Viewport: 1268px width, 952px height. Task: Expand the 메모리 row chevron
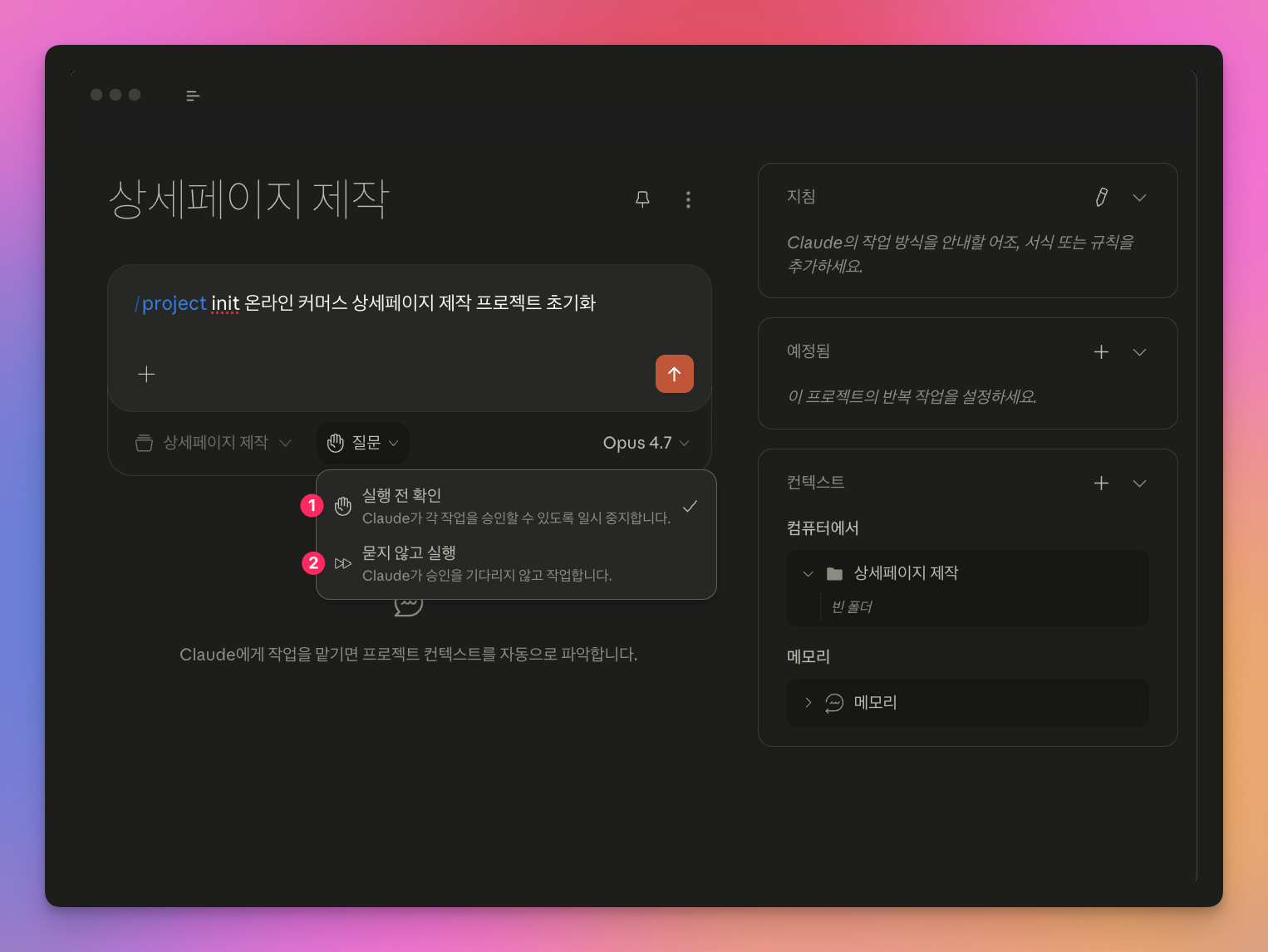coord(808,703)
